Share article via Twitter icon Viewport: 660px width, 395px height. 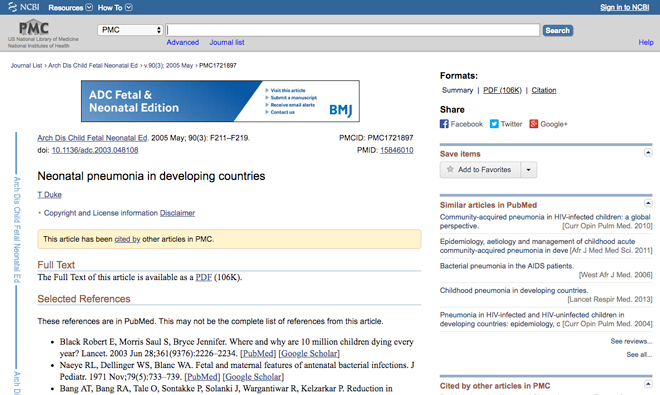click(494, 124)
